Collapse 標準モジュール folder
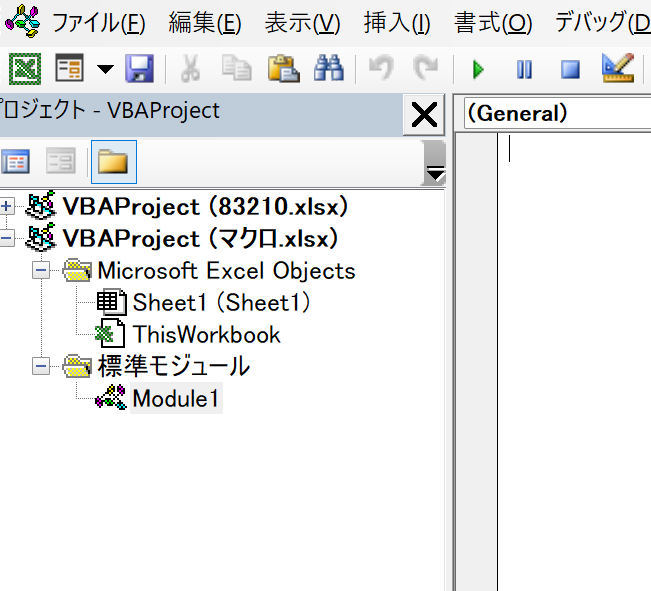The image size is (651, 591). (41, 366)
